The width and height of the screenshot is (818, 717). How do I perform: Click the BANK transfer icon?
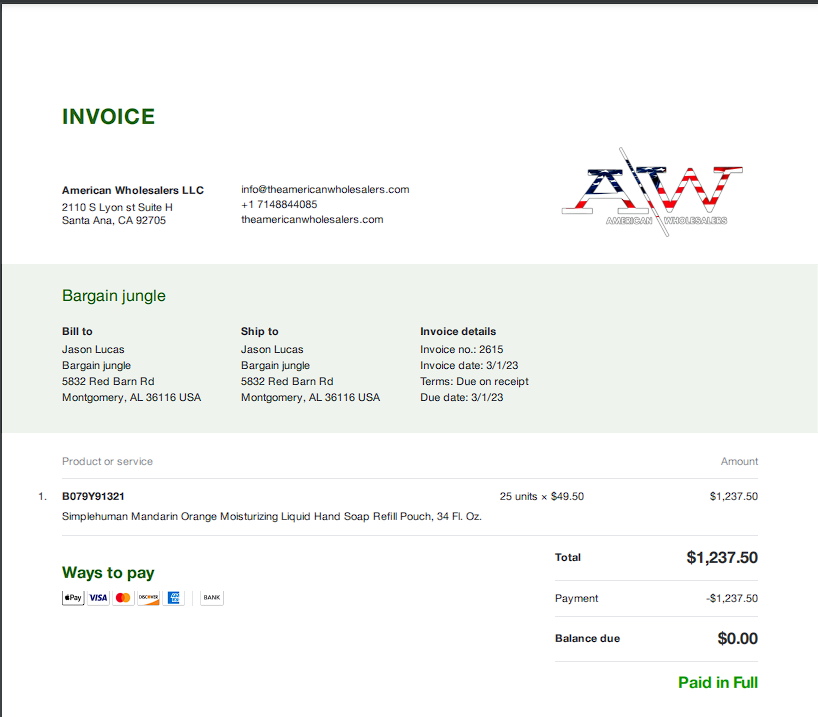[212, 598]
